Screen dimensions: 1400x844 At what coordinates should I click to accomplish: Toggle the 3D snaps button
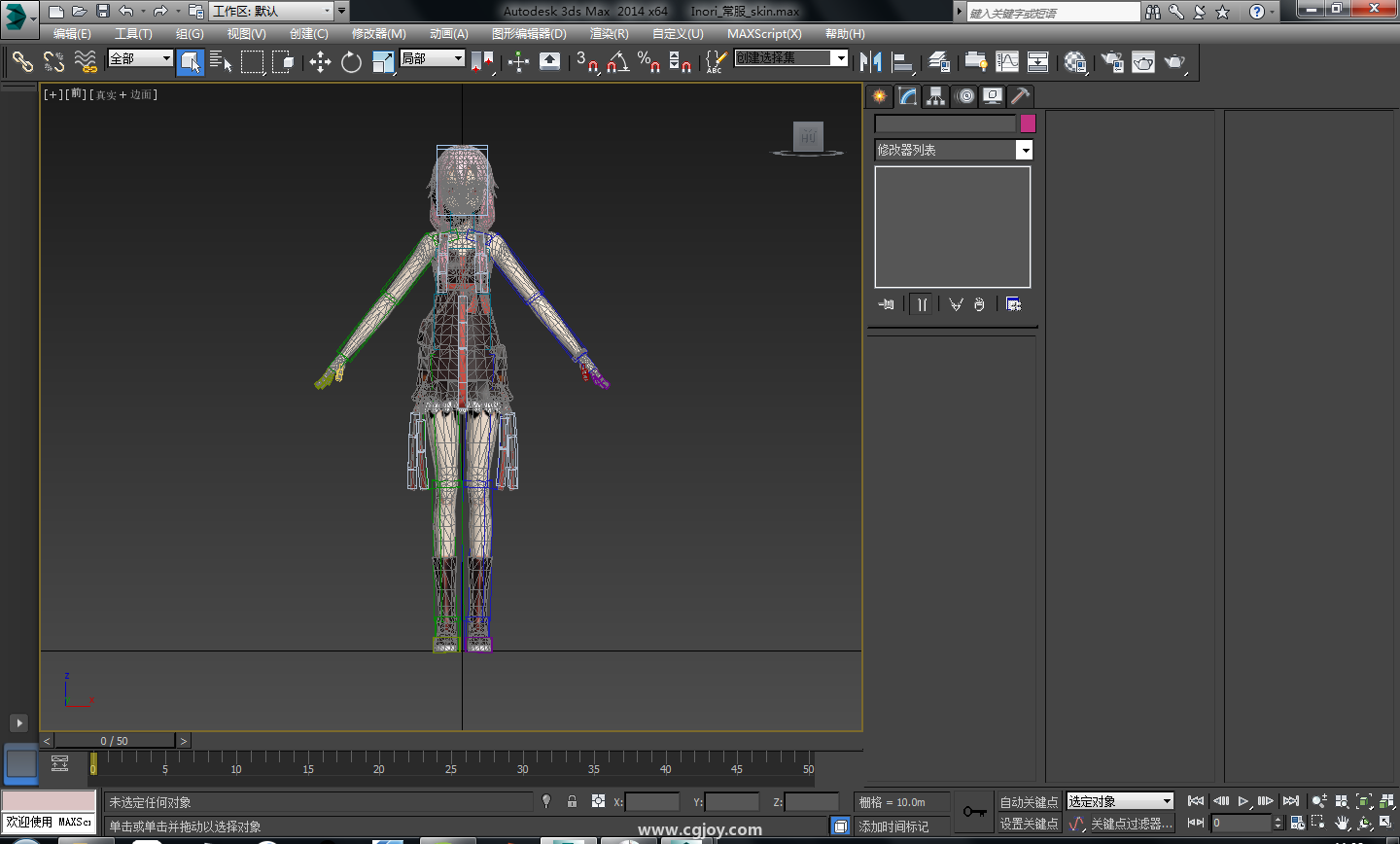tap(586, 62)
